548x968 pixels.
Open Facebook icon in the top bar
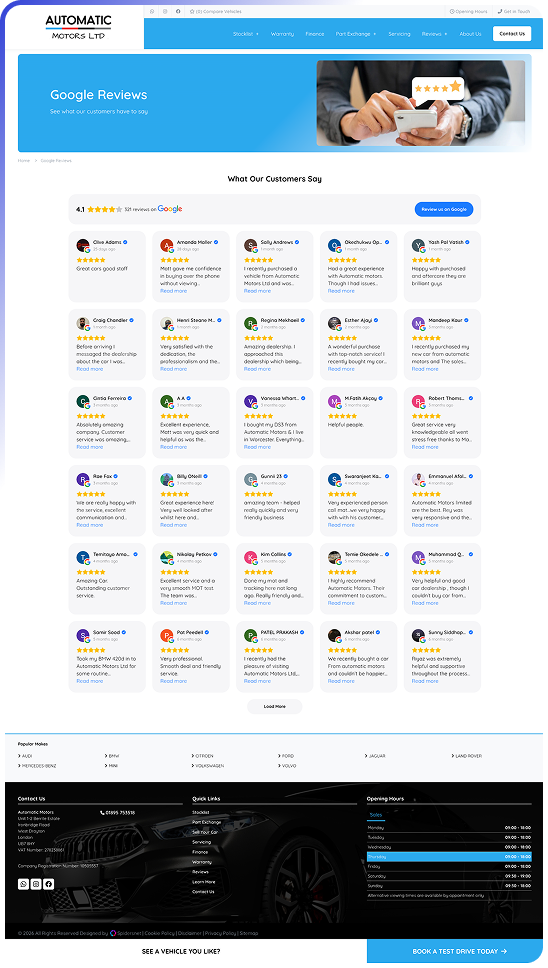pyautogui.click(x=178, y=11)
